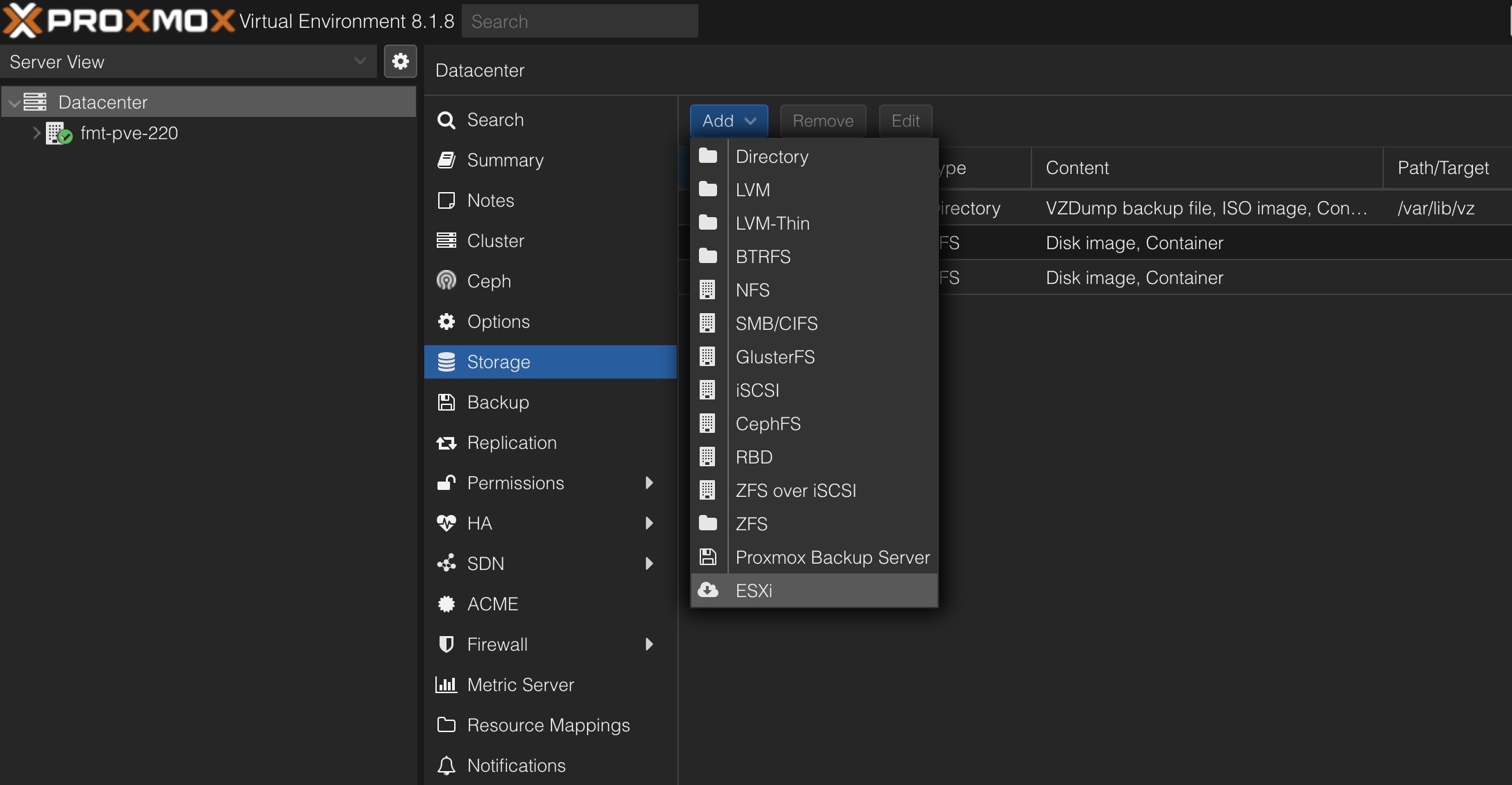1512x785 pixels.
Task: Click the Metric Server chart icon
Action: coord(446,684)
